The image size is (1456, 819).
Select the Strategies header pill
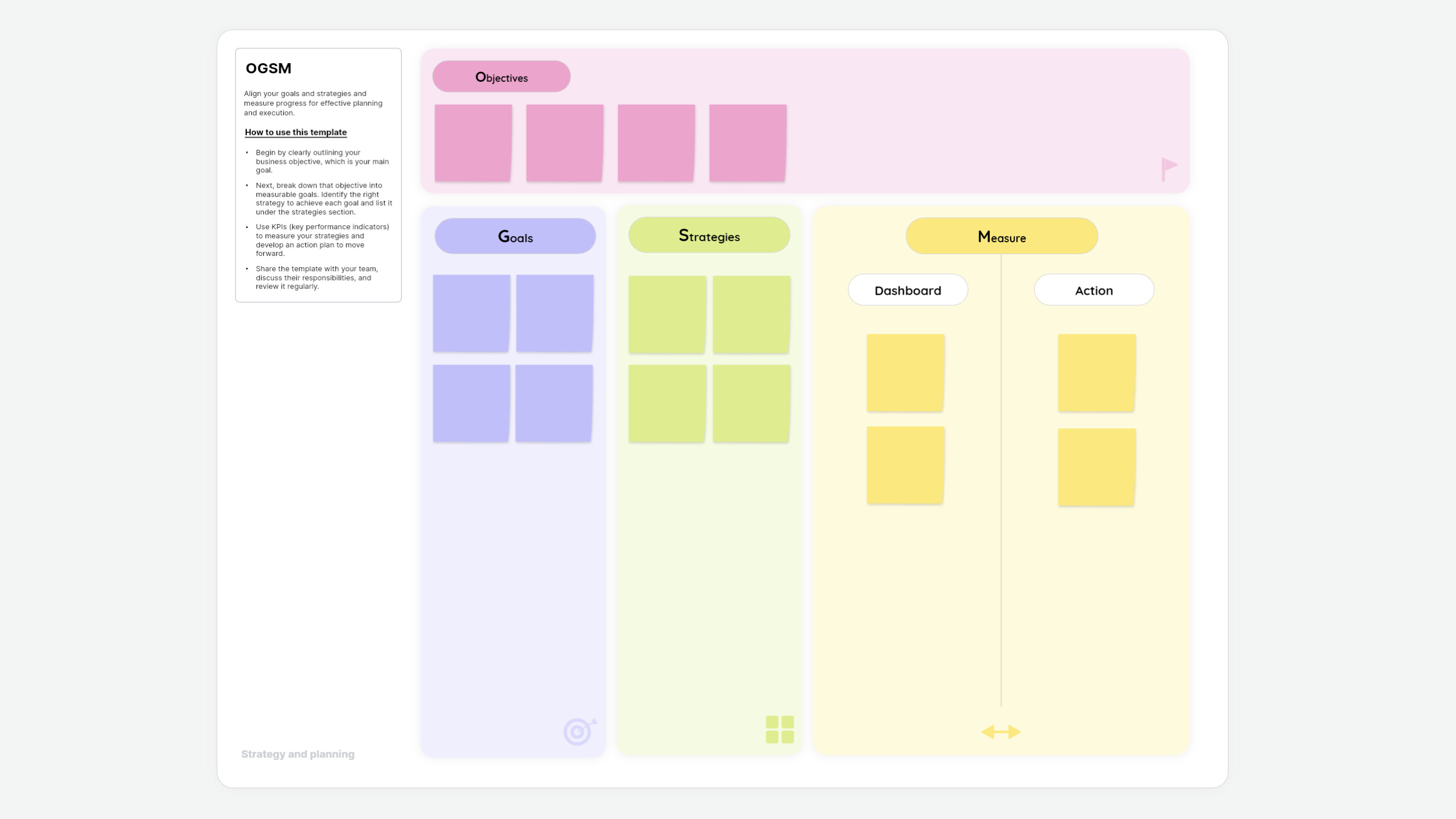click(x=709, y=235)
